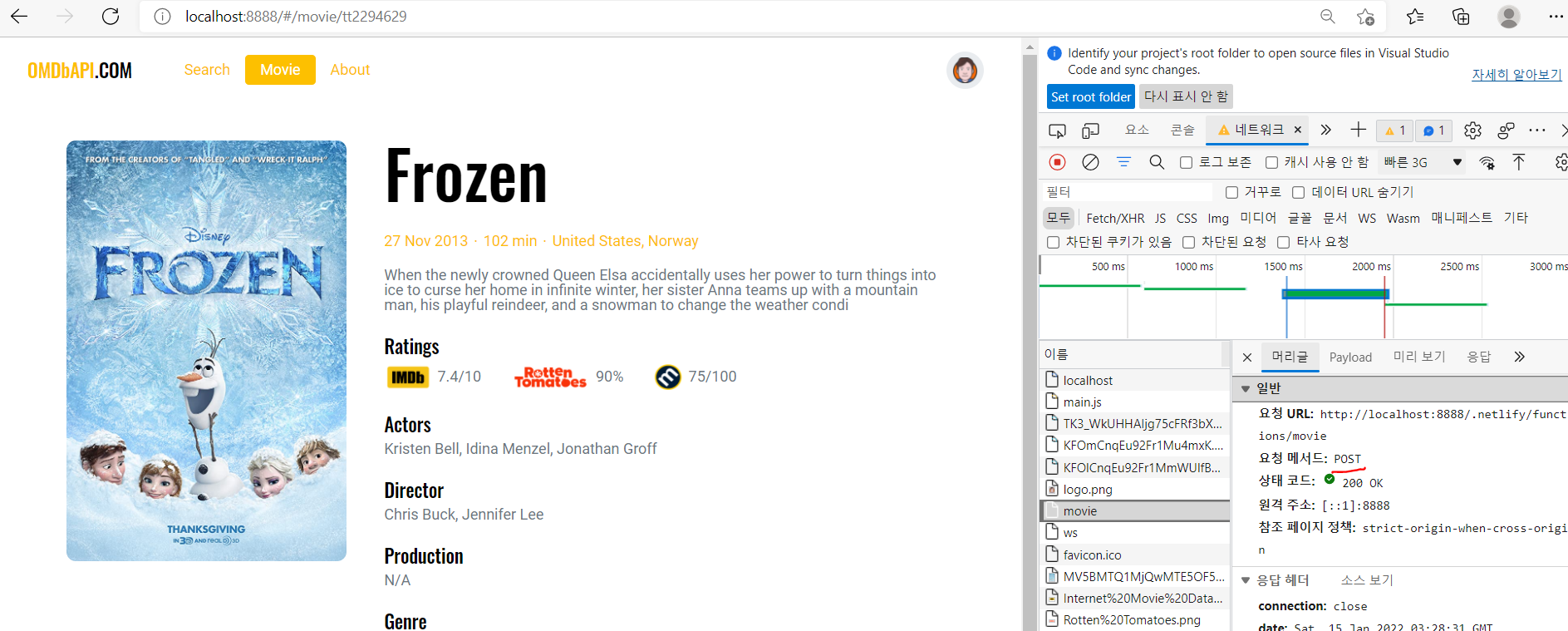Toggle device emulation icon in DevTools
The image size is (1568, 631).
[1090, 131]
